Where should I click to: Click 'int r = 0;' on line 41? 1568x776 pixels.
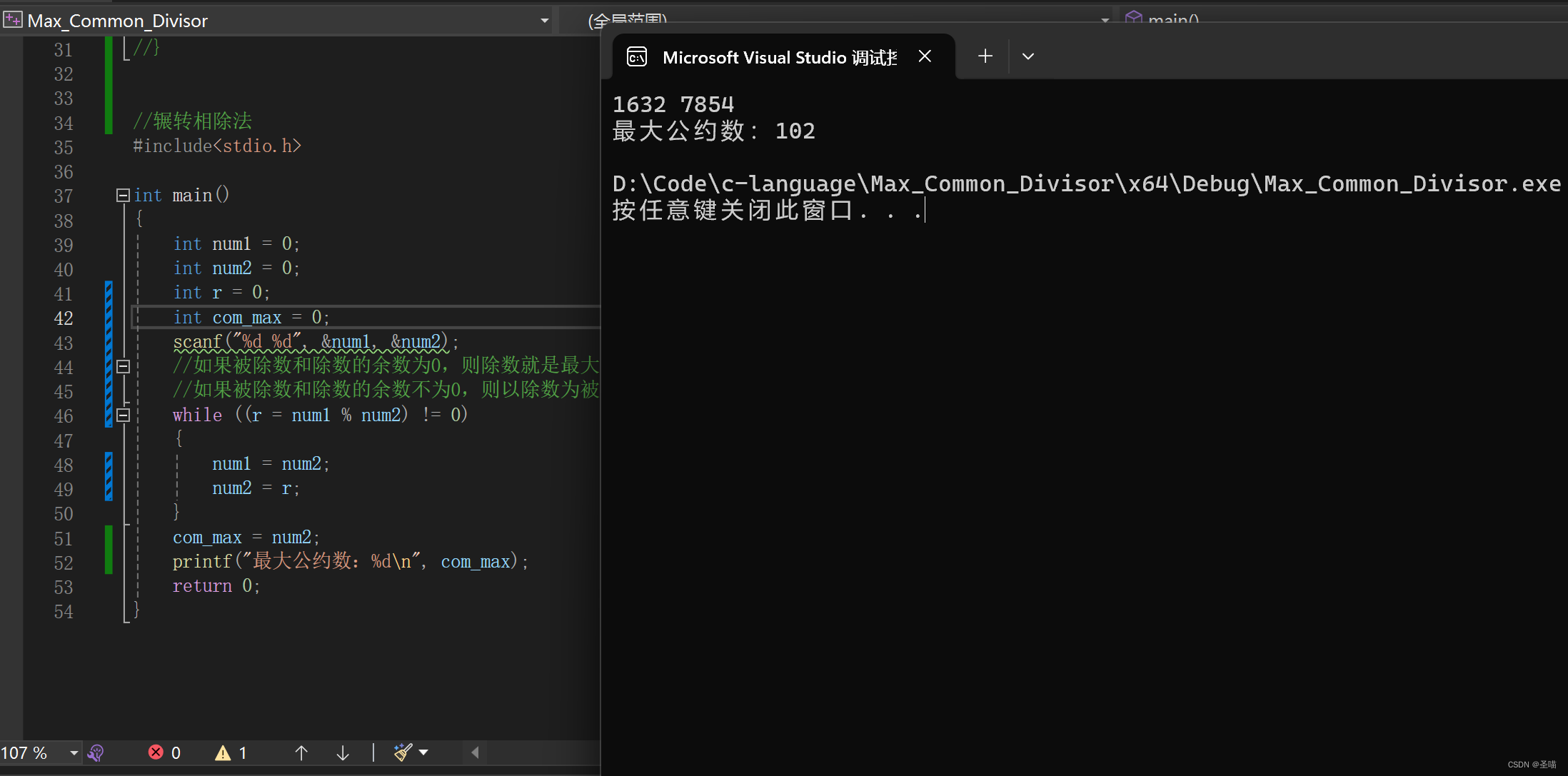(x=221, y=292)
